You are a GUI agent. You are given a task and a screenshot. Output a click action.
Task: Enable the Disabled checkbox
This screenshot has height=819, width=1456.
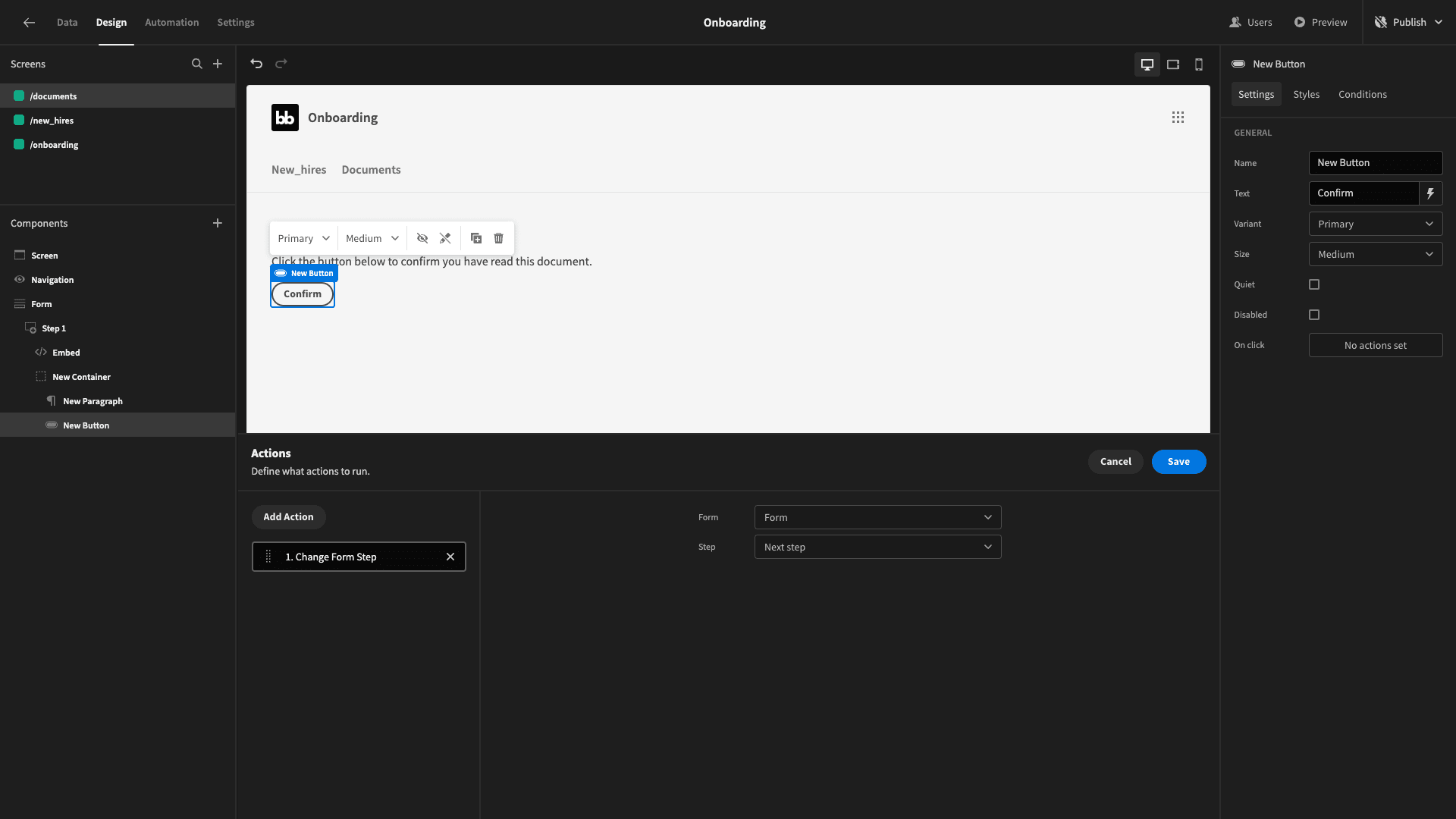click(1314, 315)
